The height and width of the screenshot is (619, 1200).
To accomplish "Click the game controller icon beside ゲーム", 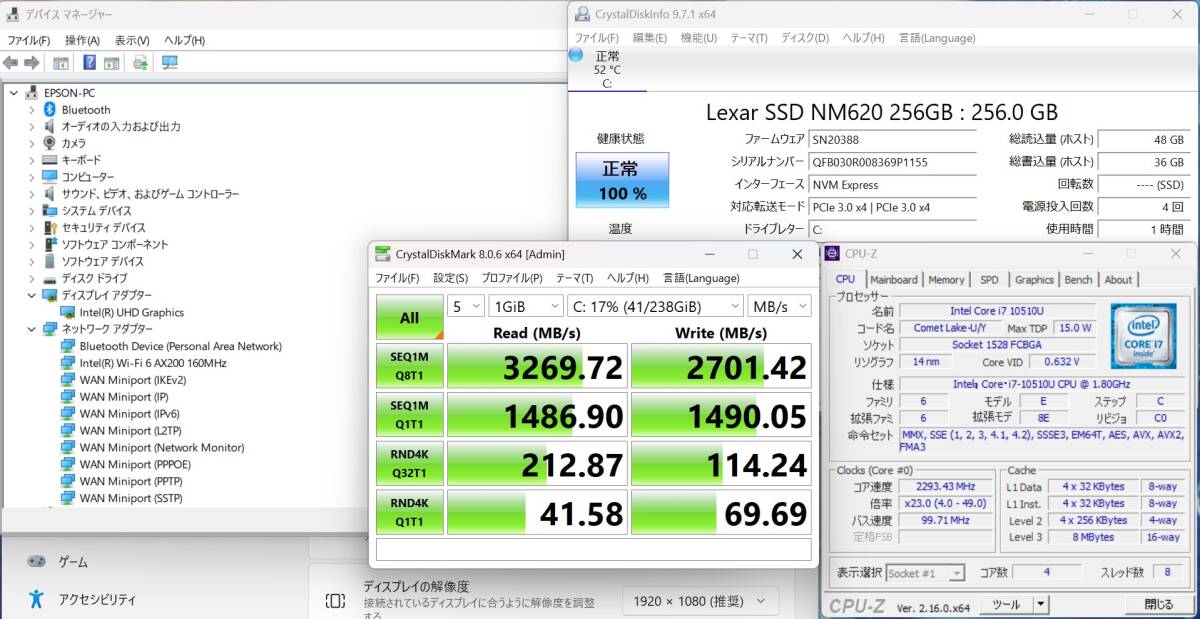I will point(36,562).
